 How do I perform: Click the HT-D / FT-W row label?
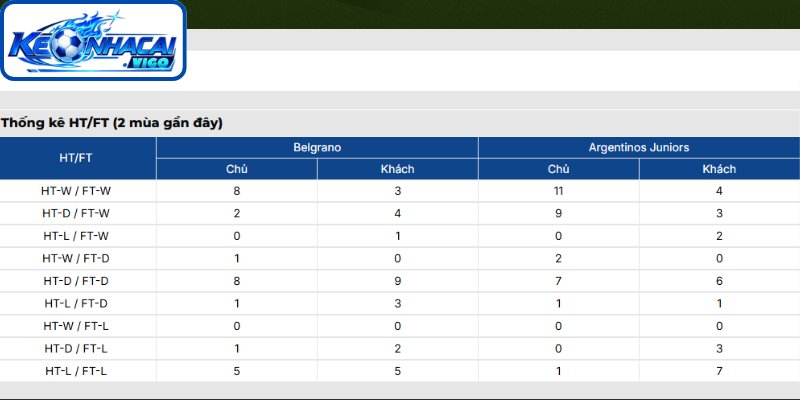coord(76,213)
